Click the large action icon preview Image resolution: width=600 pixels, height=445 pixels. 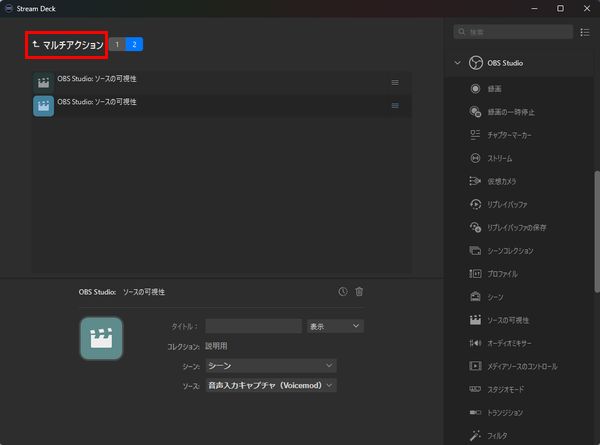coord(101,338)
